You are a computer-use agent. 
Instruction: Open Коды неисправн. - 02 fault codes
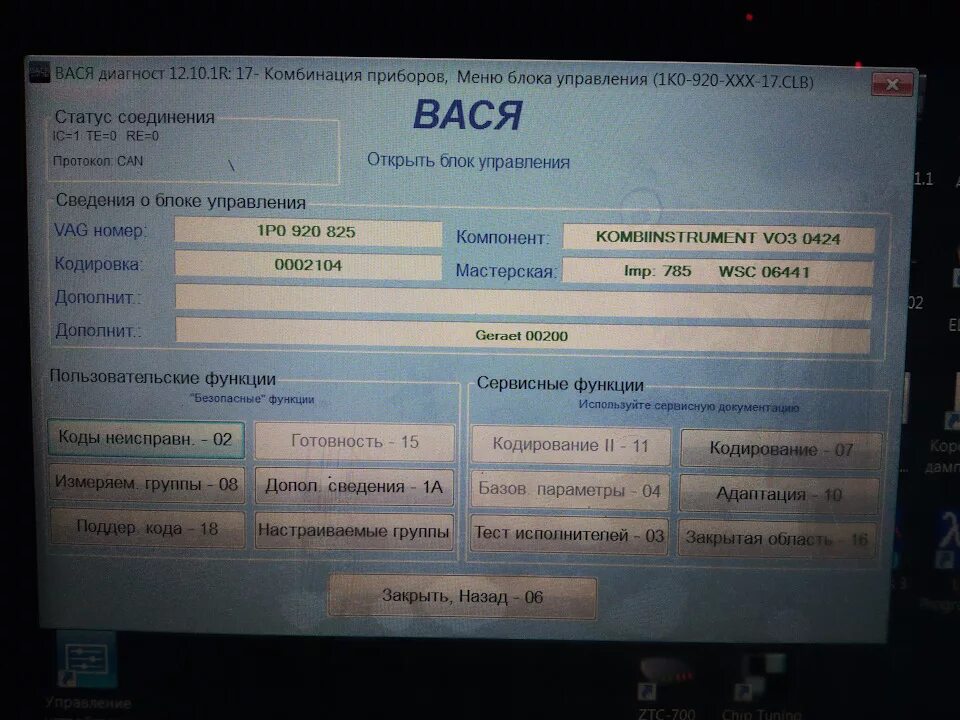click(146, 439)
